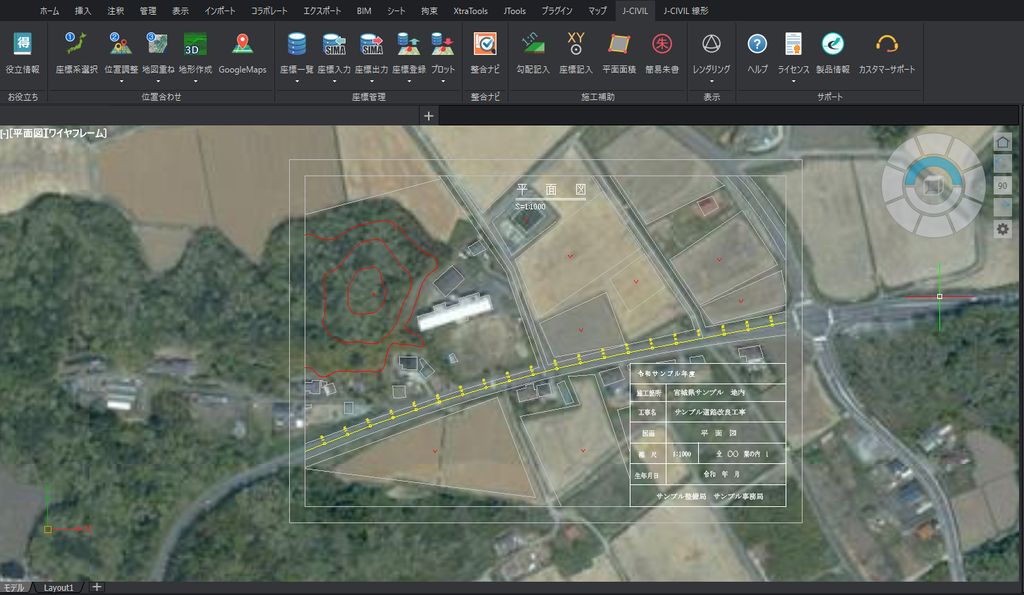1024x595 pixels.
Task: Choose the 座標登録 tool
Action: click(409, 52)
